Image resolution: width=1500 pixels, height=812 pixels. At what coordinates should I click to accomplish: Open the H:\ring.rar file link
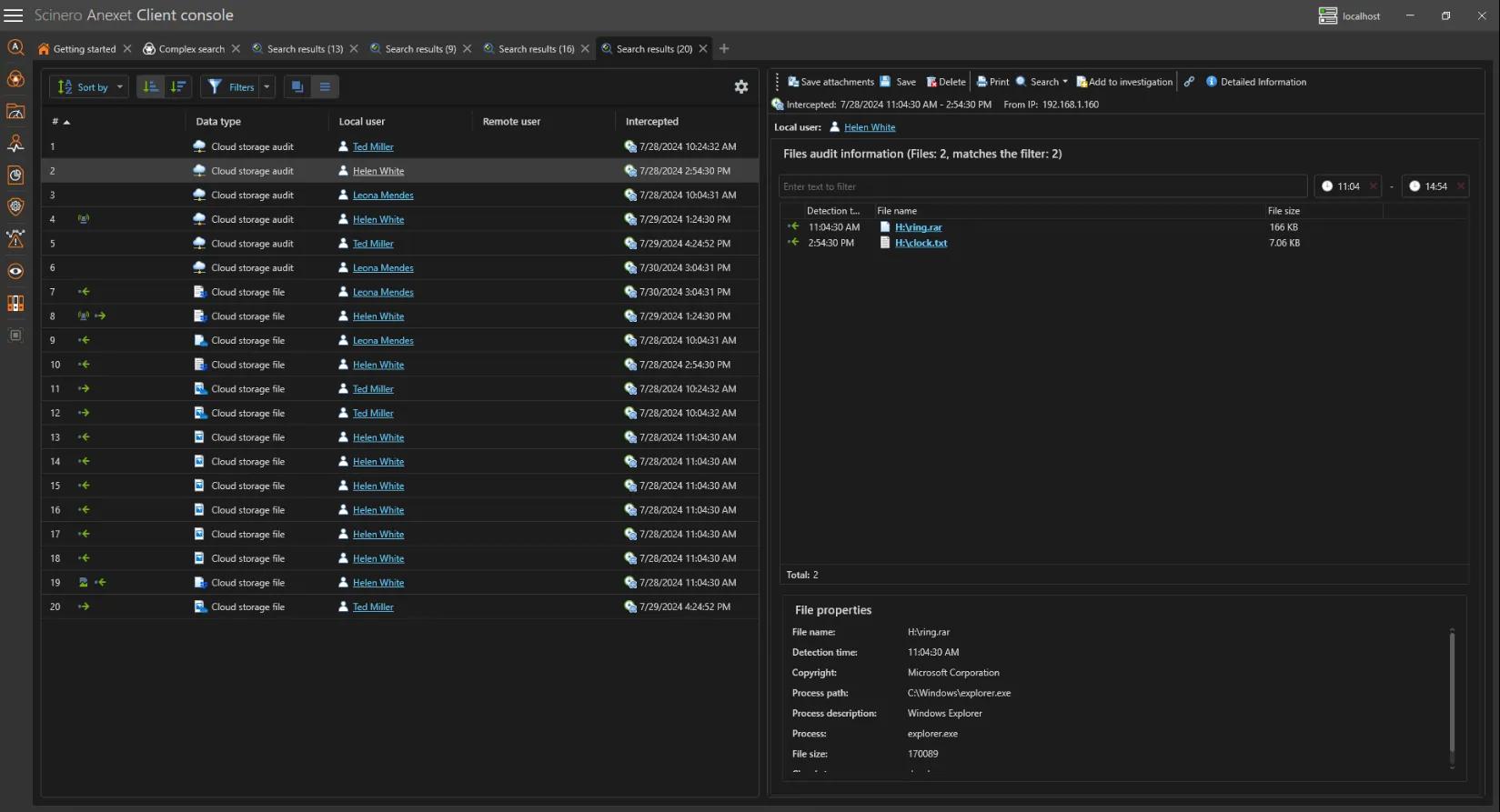[919, 227]
